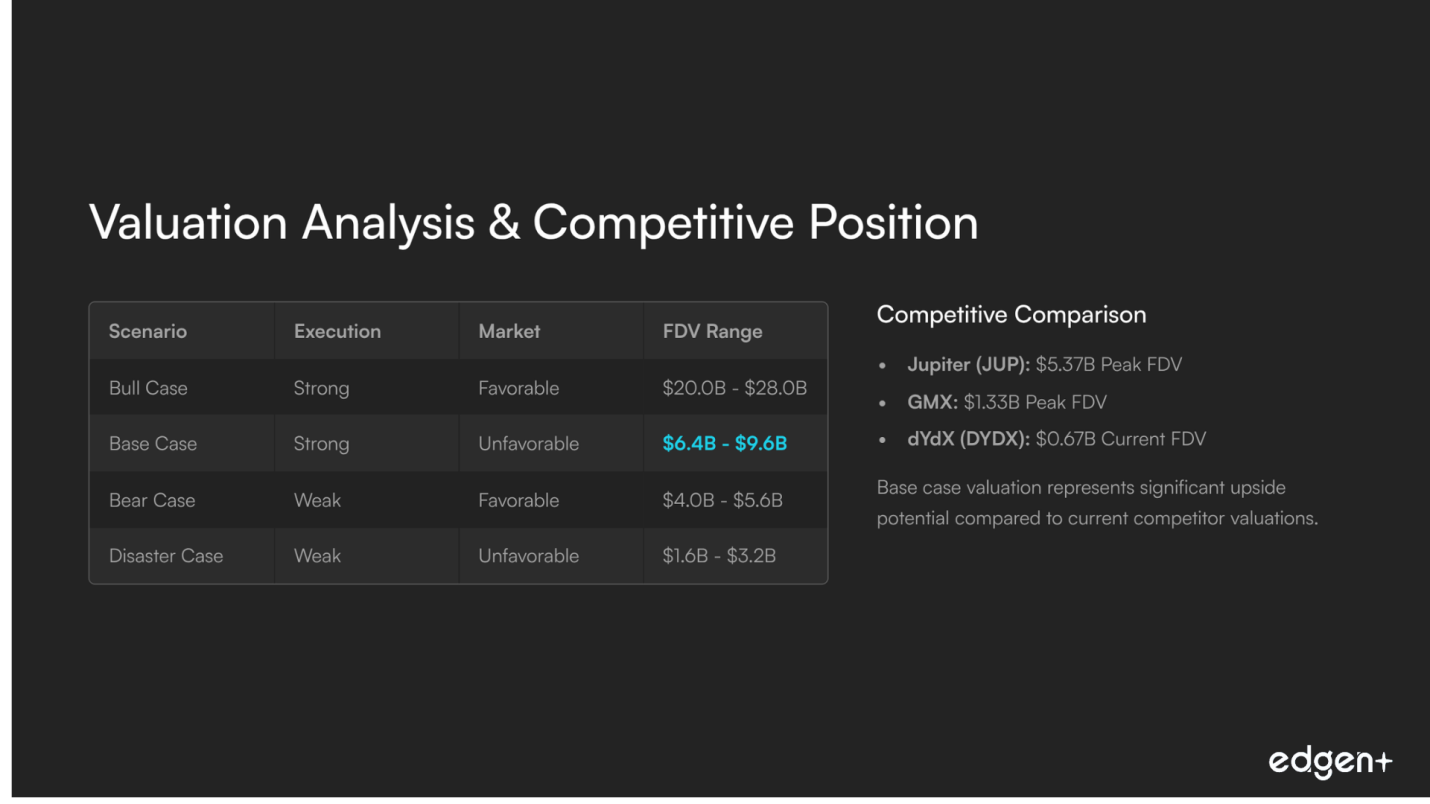Select the dYdX (DYDX) bullet text
Viewport: 1430px width, 804px height.
coord(1056,439)
